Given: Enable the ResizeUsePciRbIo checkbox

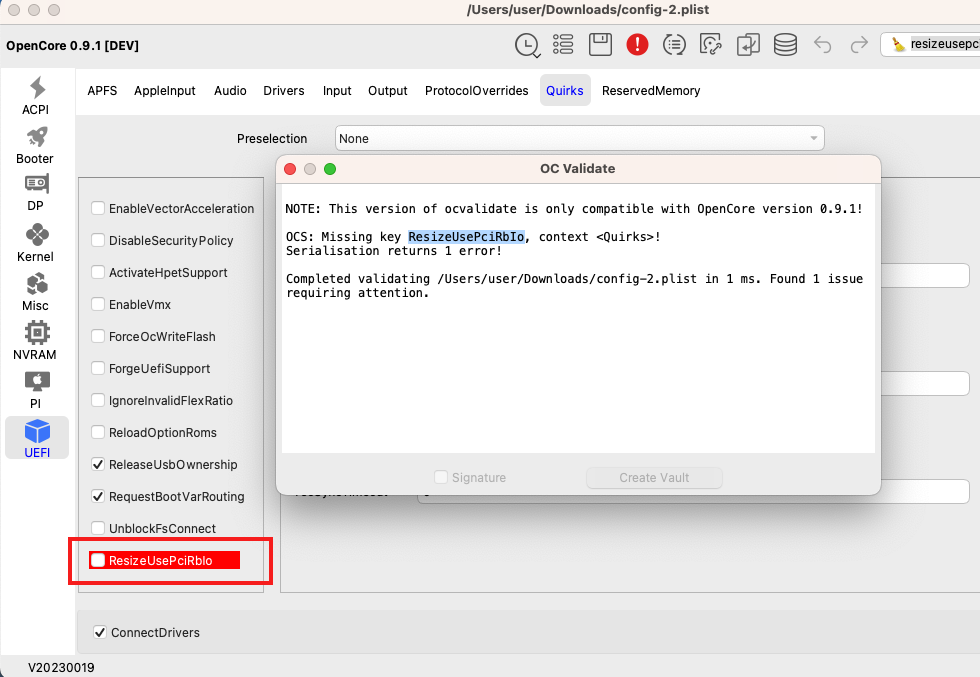Looking at the screenshot, I should tap(98, 561).
